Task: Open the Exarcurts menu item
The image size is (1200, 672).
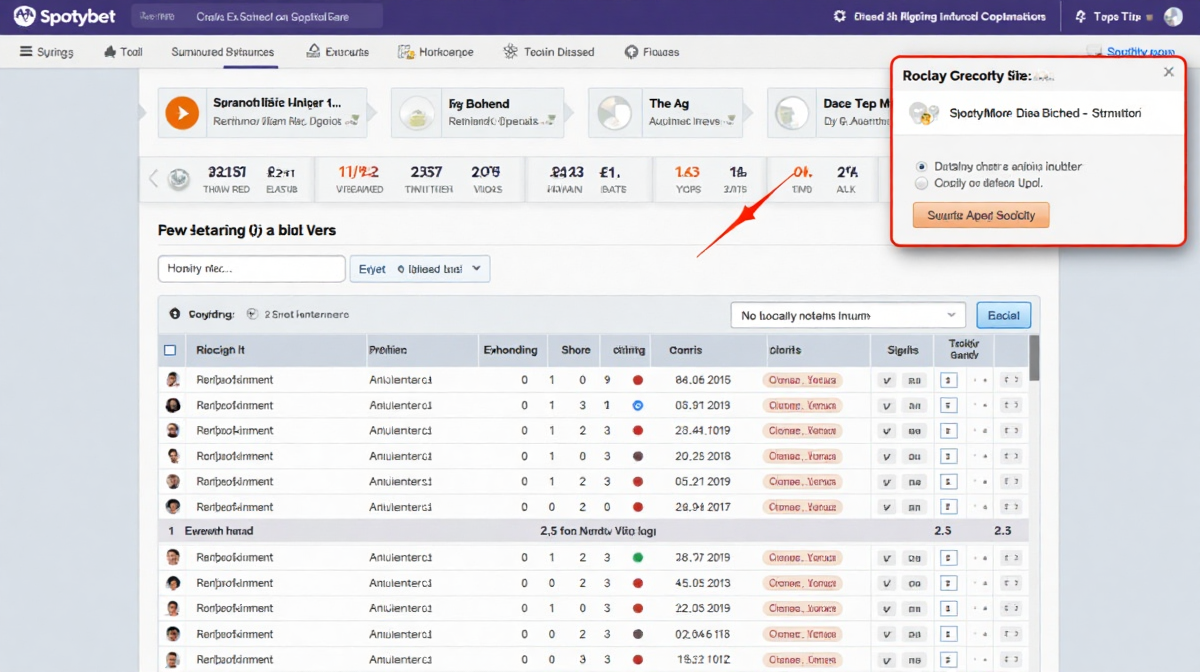Action: pyautogui.click(x=337, y=52)
